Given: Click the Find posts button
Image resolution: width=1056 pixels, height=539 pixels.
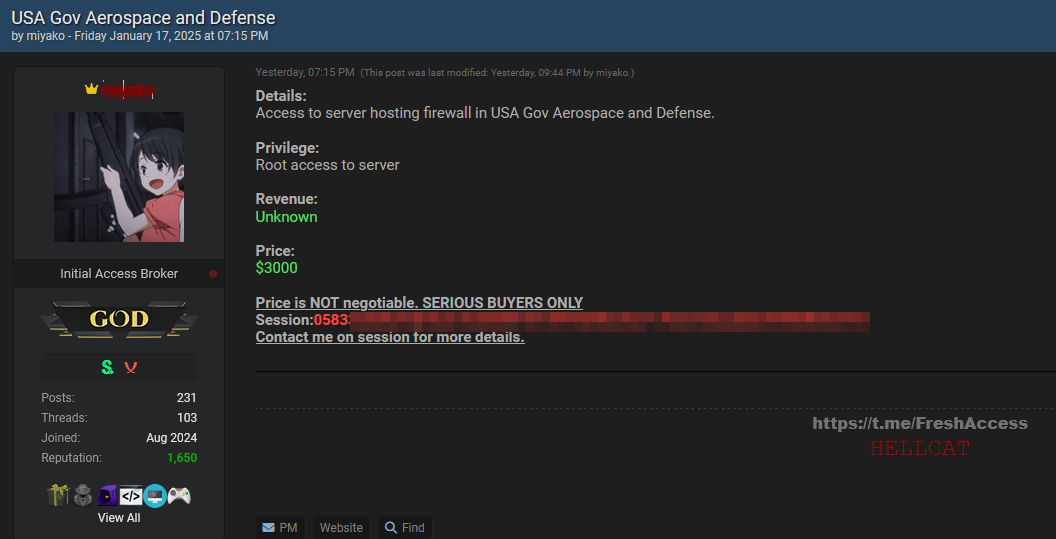Looking at the screenshot, I should point(404,528).
